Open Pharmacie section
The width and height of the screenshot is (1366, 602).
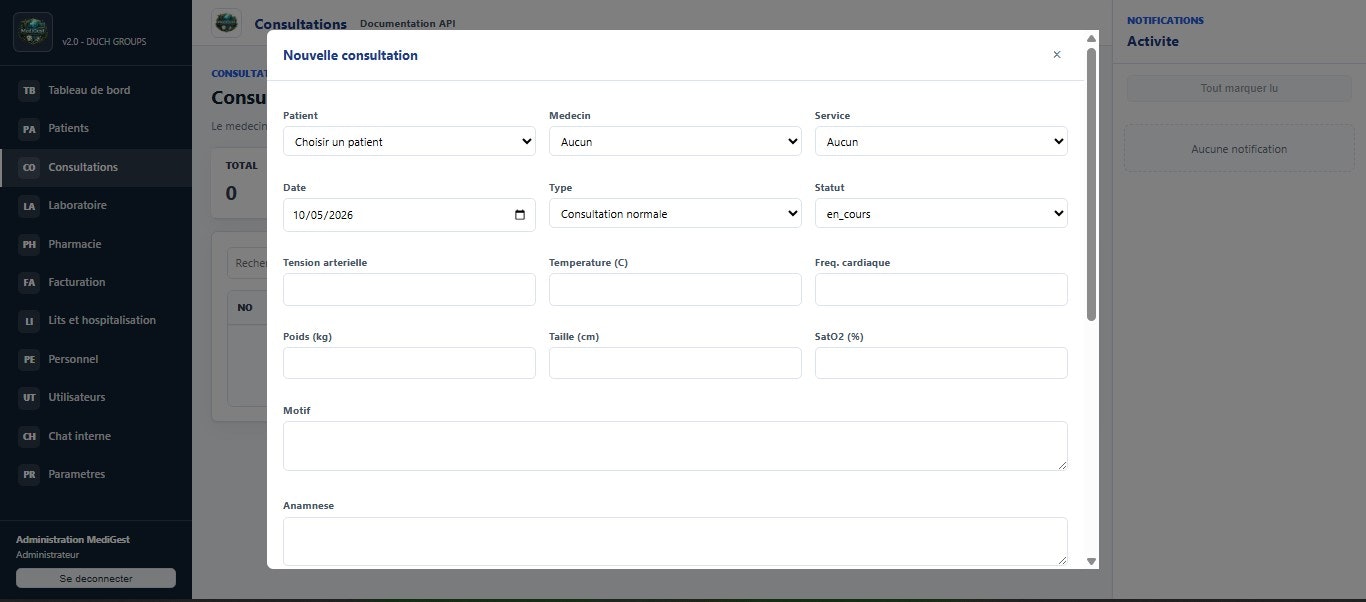click(96, 244)
